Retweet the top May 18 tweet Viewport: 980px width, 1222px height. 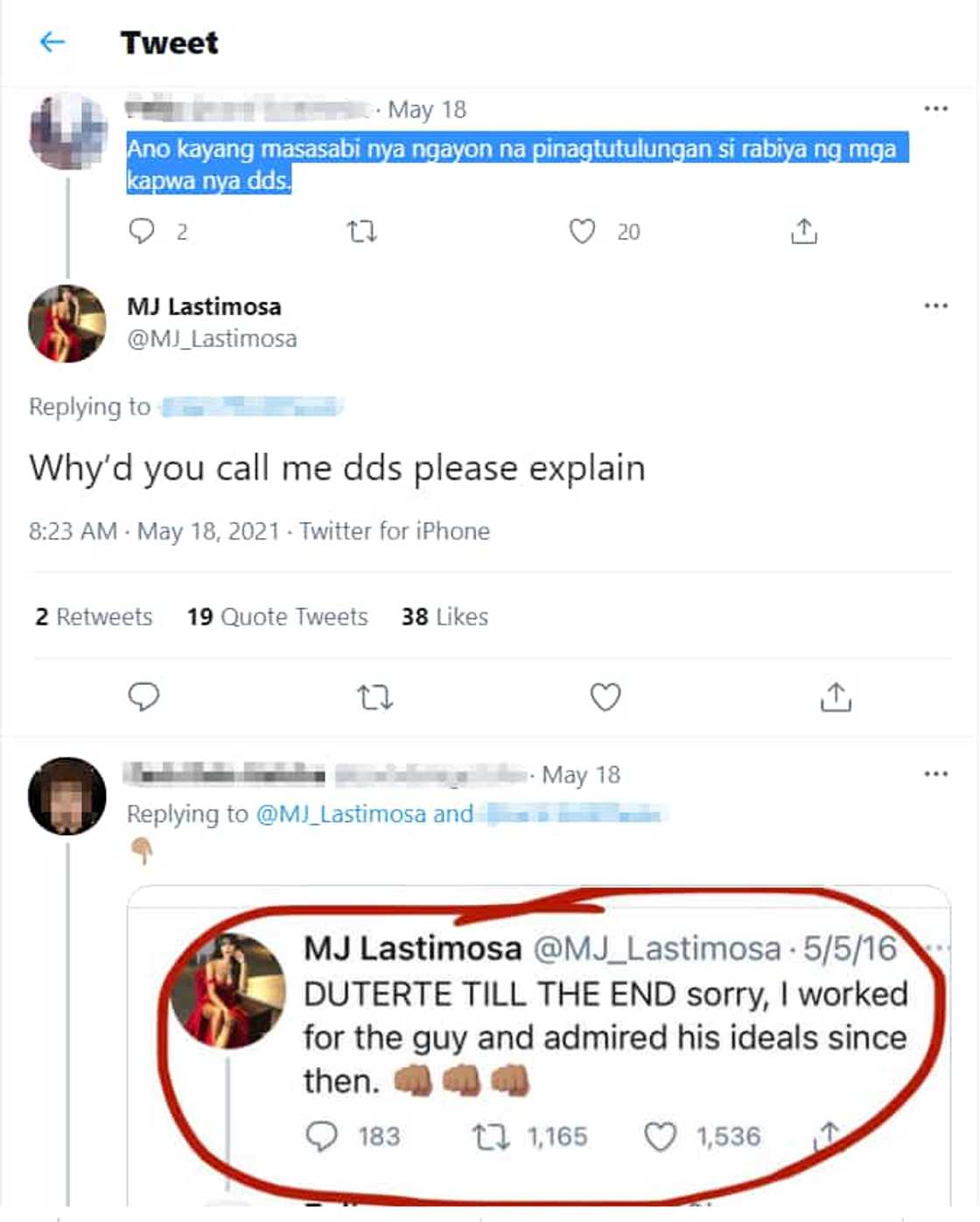click(361, 231)
